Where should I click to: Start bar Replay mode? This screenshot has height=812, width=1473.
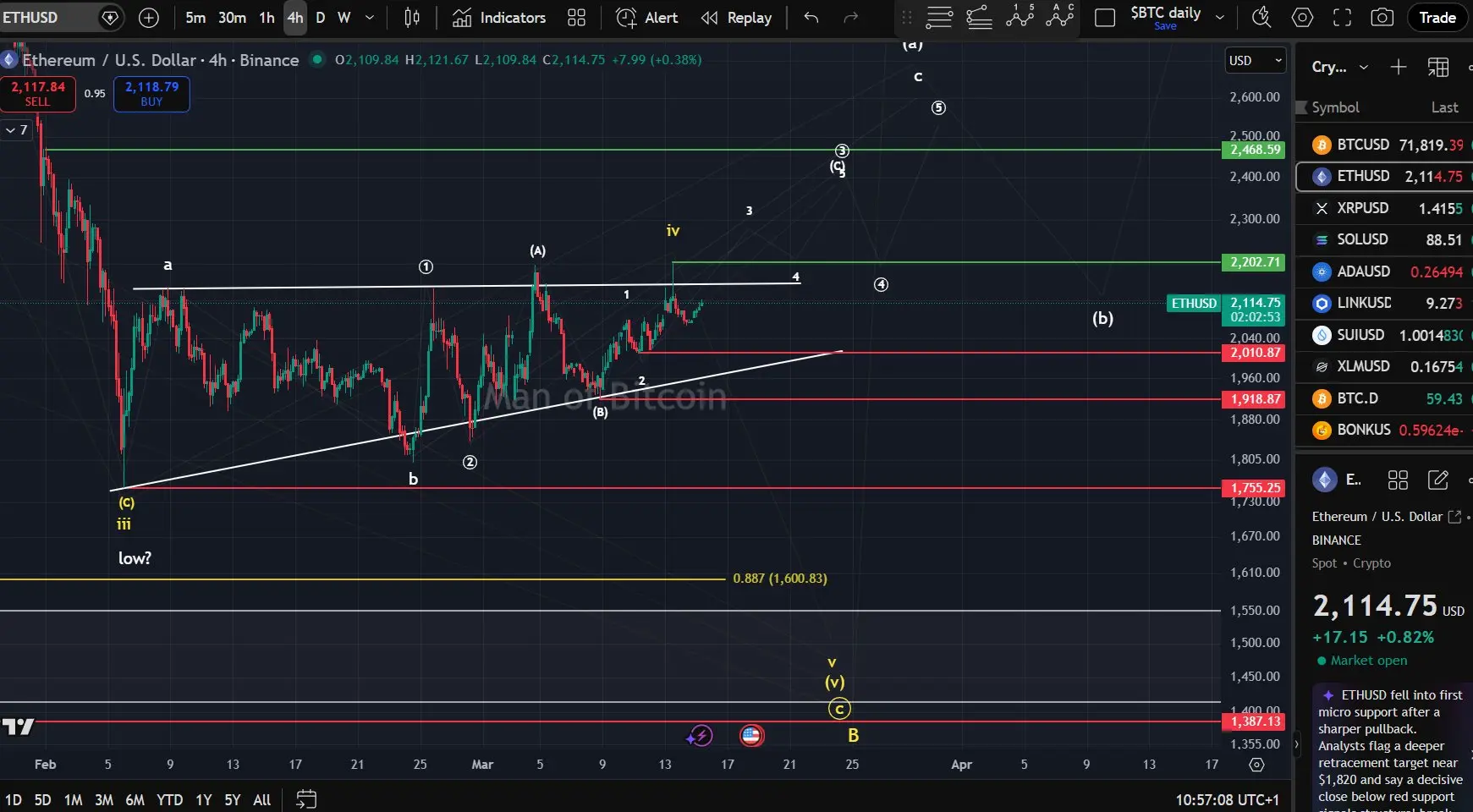pos(736,18)
